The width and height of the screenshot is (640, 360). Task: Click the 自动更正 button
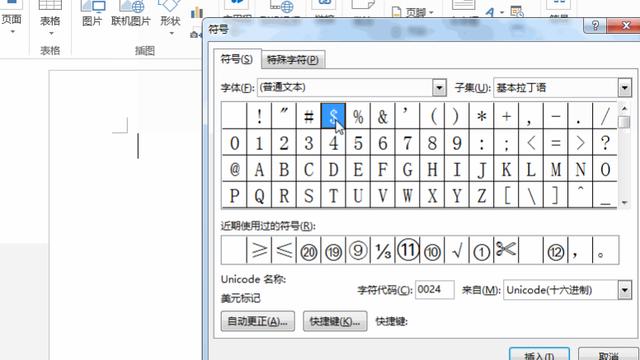click(258, 321)
